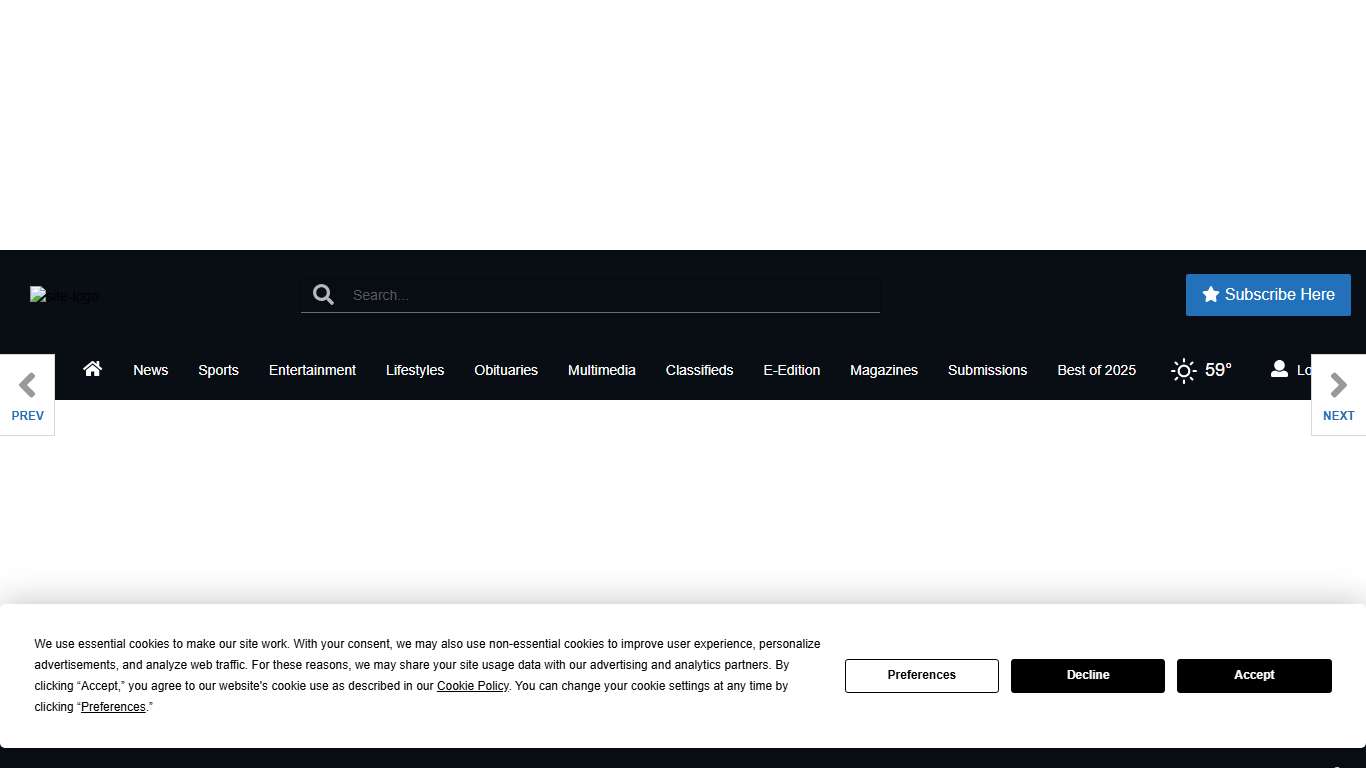The image size is (1366, 768).
Task: Expand the Lifestyles menu
Action: point(415,370)
